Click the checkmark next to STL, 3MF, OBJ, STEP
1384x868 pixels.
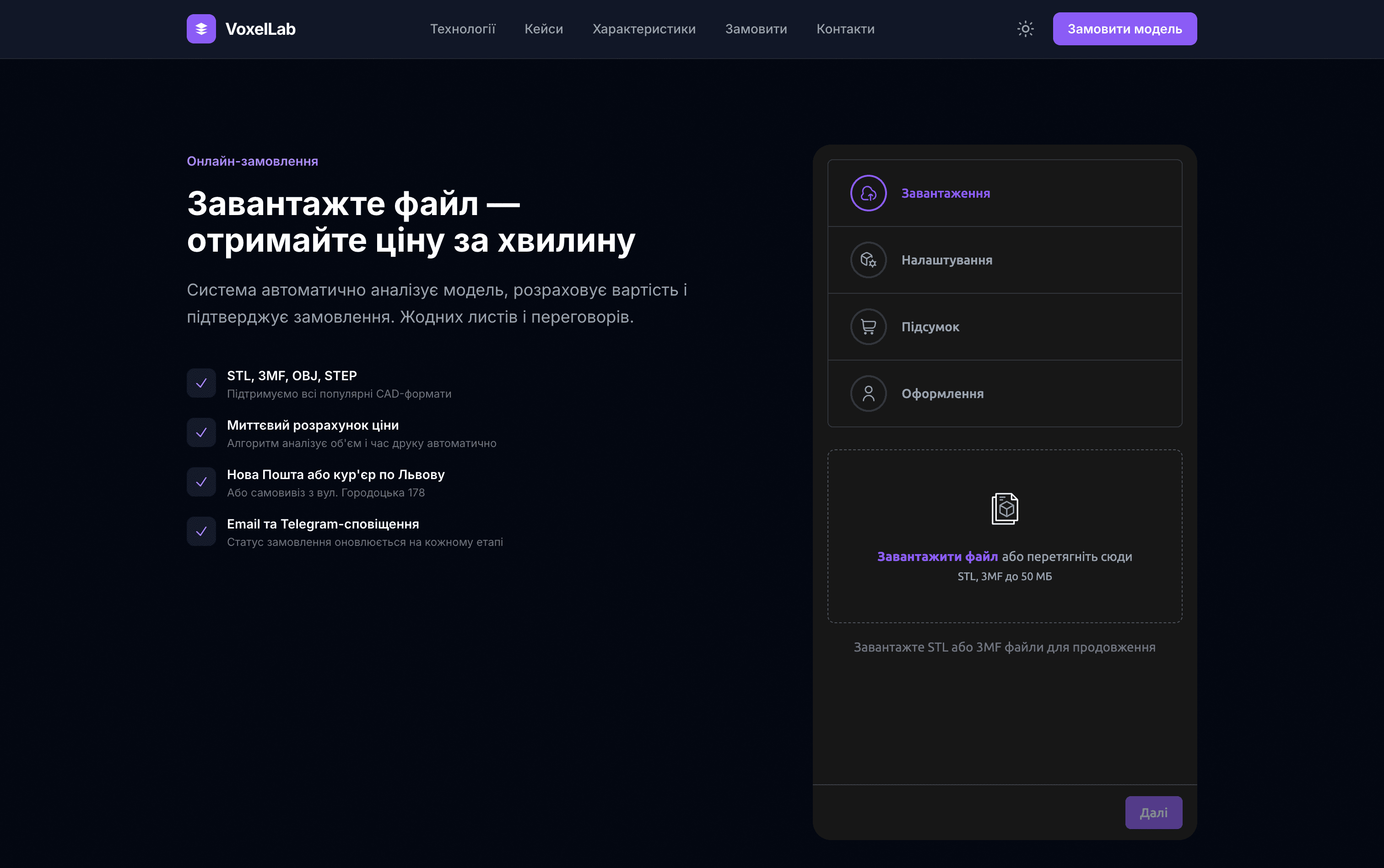201,383
